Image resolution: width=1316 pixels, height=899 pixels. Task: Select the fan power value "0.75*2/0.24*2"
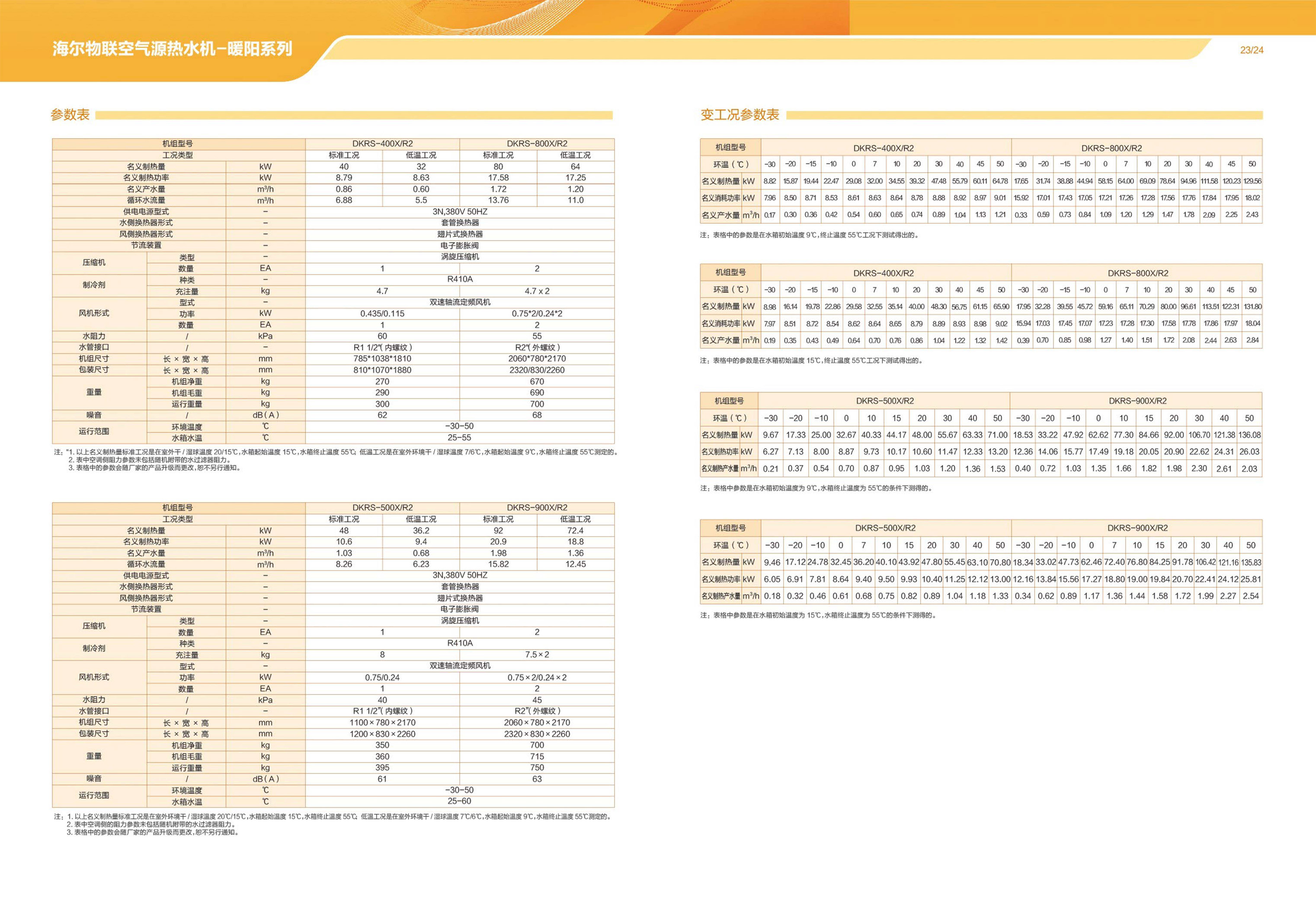pos(537,313)
